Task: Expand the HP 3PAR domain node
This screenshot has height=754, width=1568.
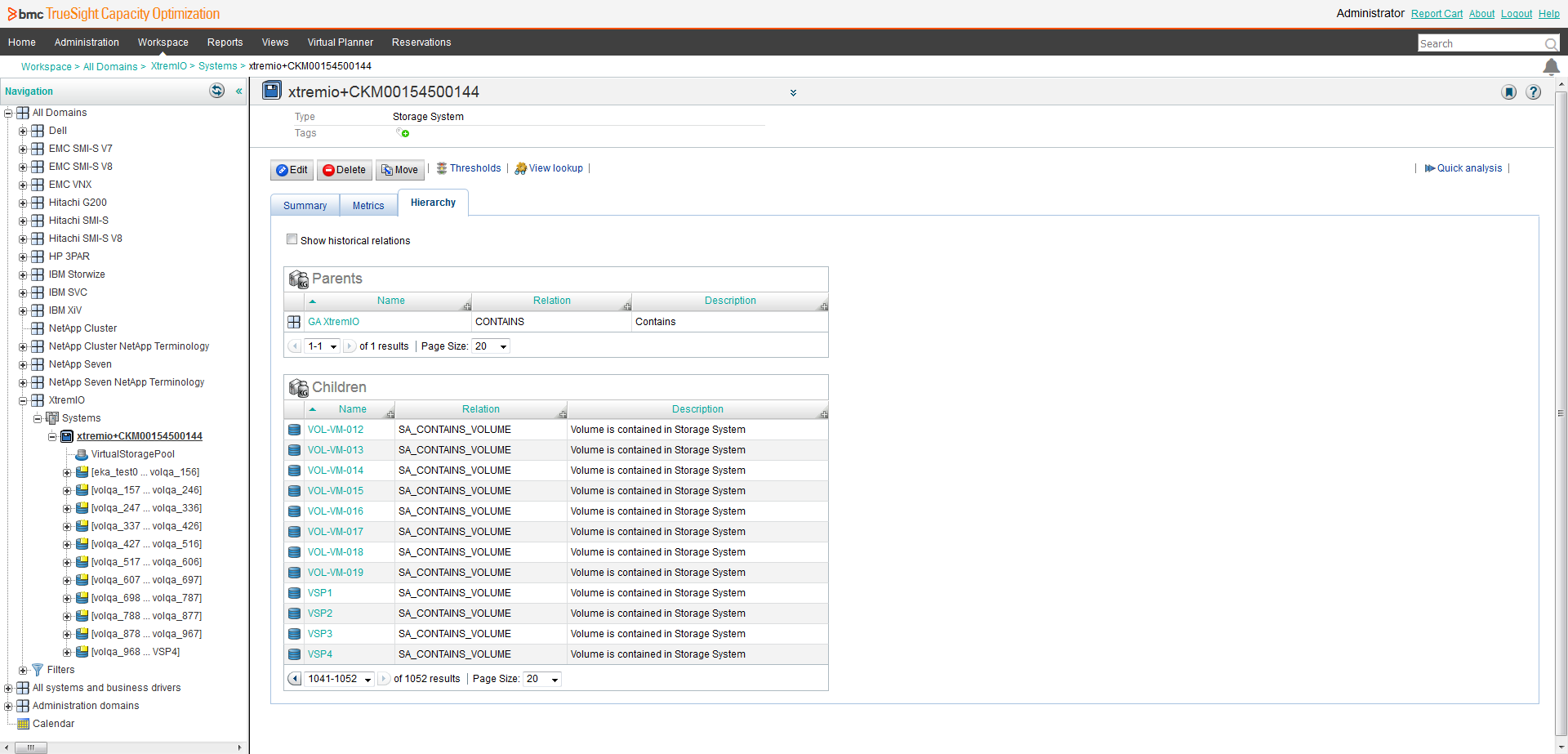Action: 23,257
